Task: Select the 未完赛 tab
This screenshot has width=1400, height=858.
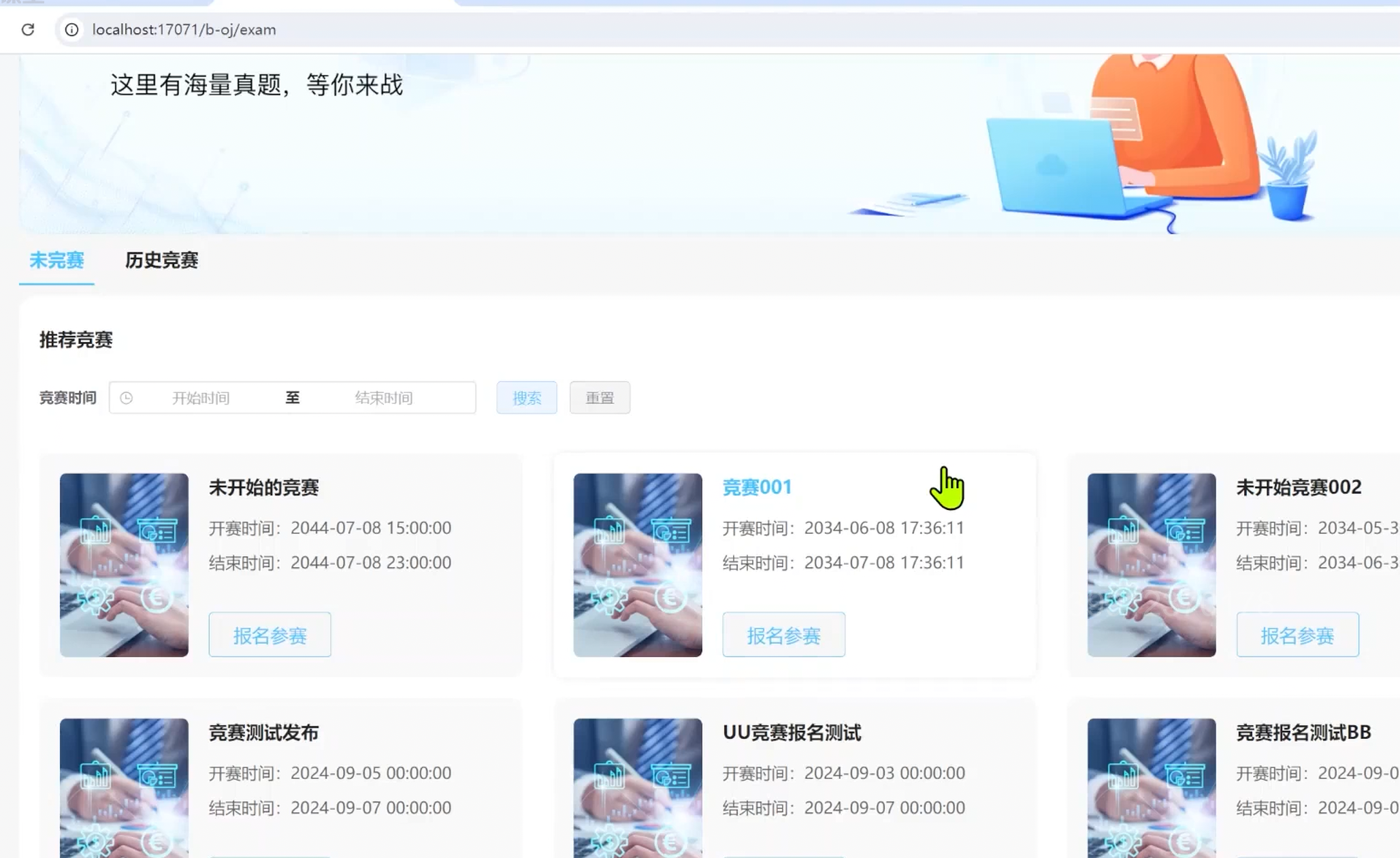Action: (x=56, y=260)
